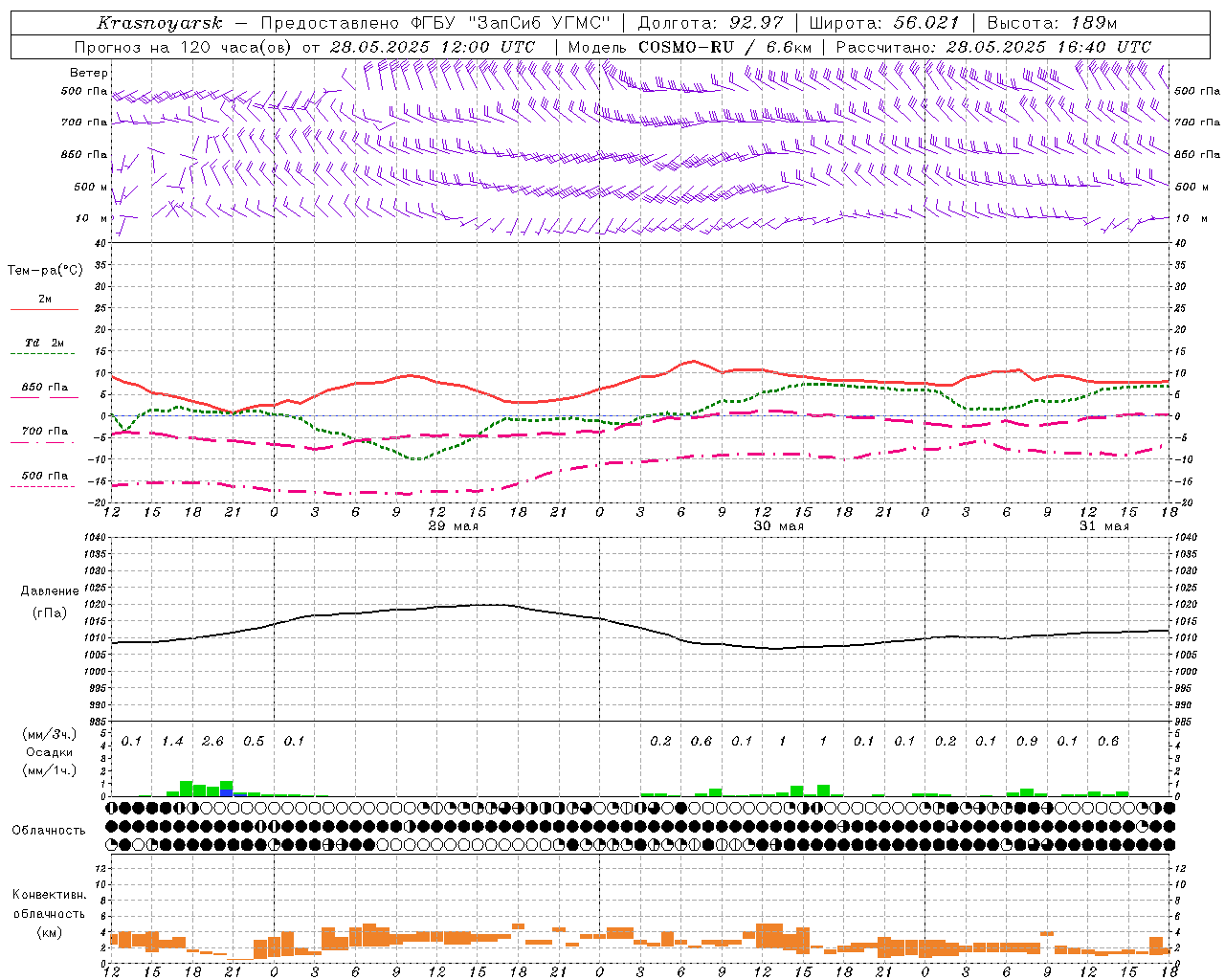Click Рассчитано: 28.05.2025 16:40 UTC text
Image resolution: width=1225 pixels, height=980 pixels.
[993, 47]
